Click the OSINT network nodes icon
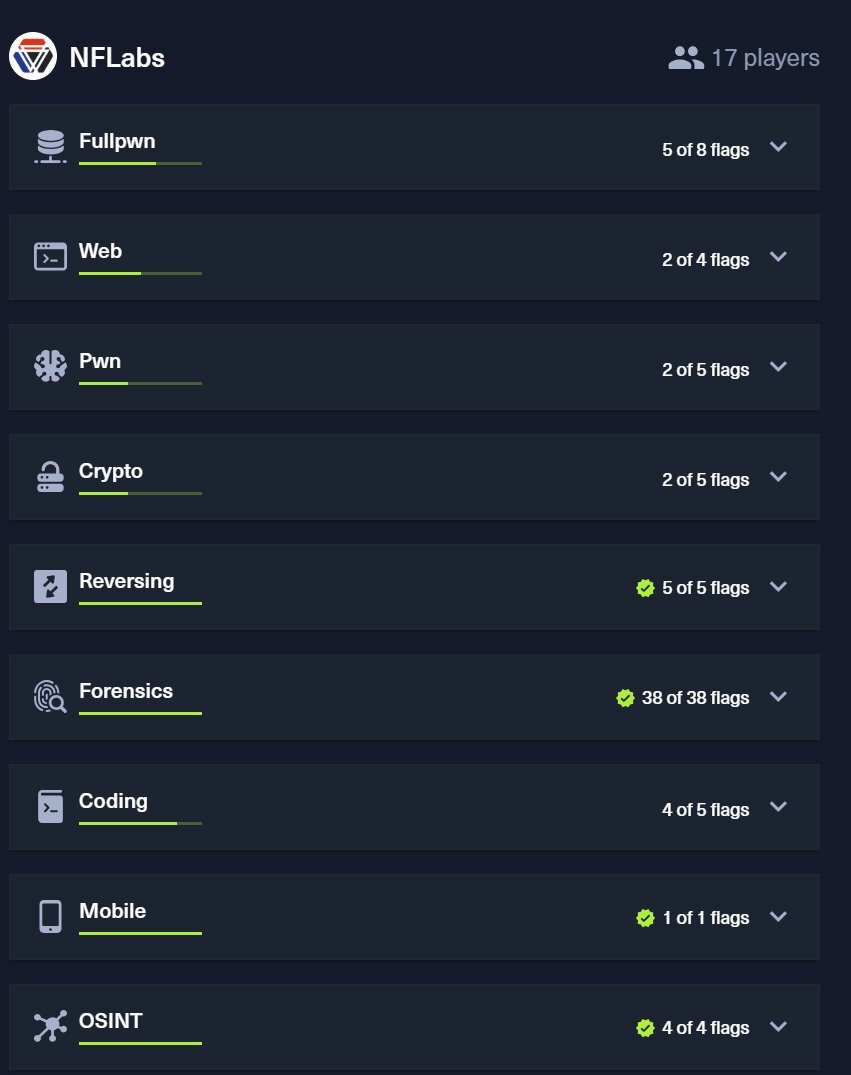The image size is (851, 1075). [x=51, y=1026]
